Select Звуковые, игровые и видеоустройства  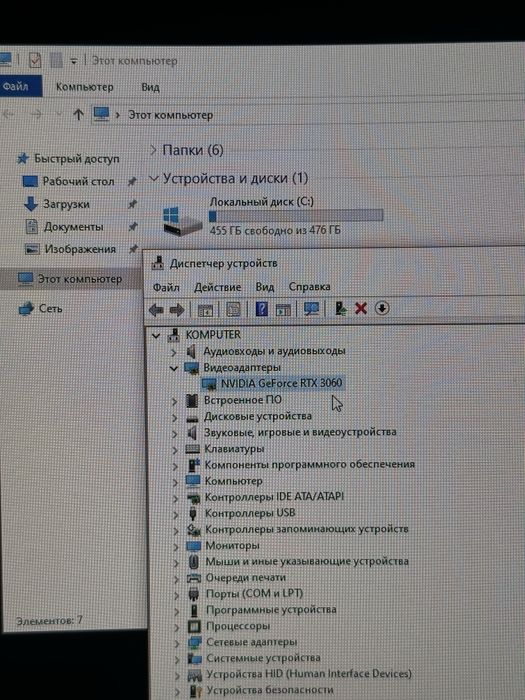click(x=300, y=432)
